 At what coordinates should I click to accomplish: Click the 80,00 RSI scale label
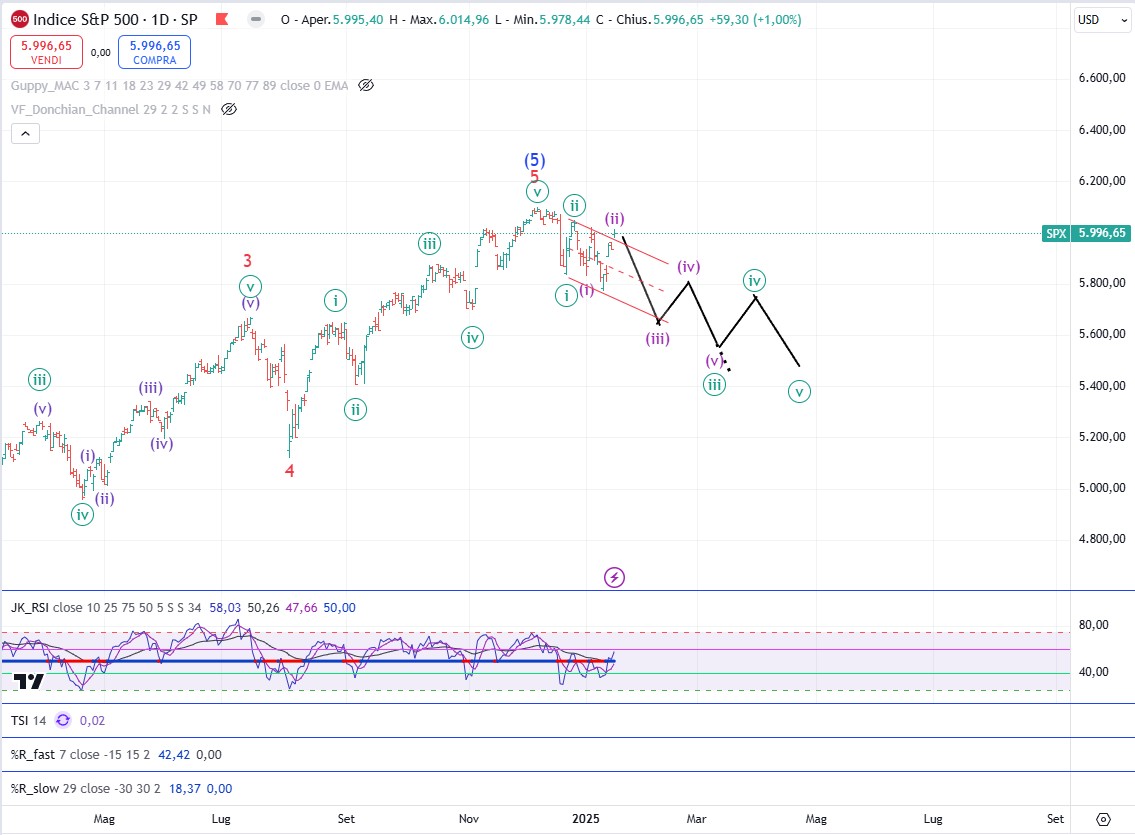1093,624
